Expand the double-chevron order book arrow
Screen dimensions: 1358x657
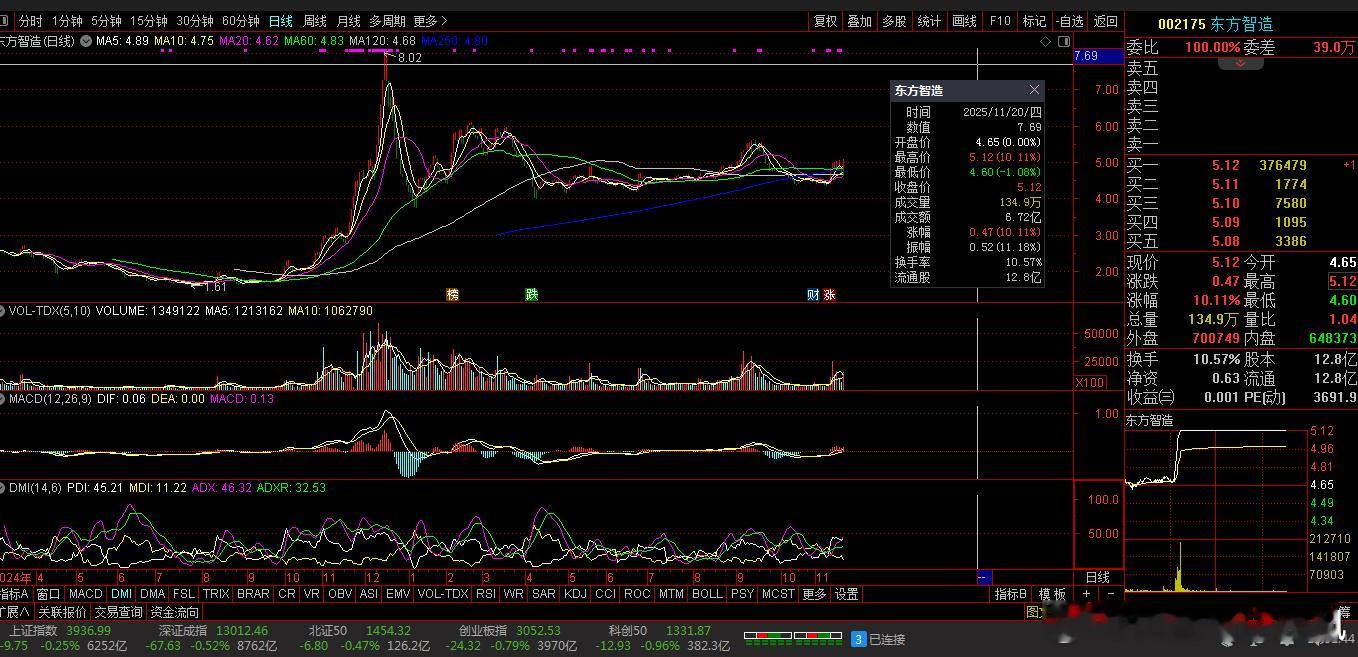click(x=1241, y=63)
